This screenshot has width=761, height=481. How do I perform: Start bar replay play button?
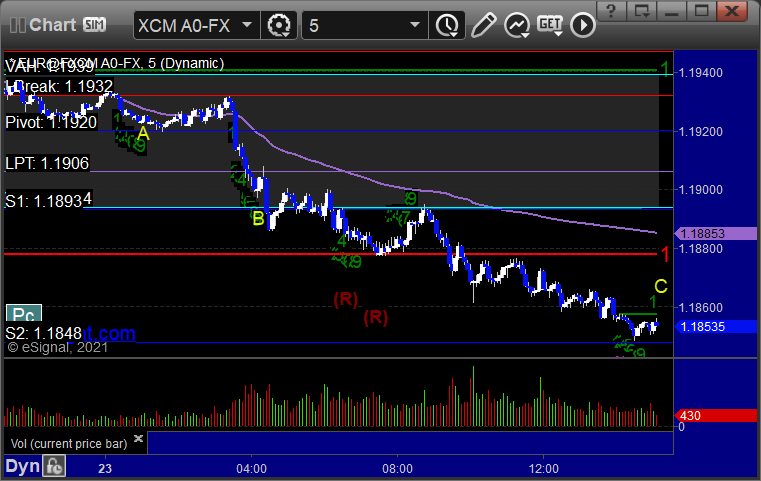[583, 25]
